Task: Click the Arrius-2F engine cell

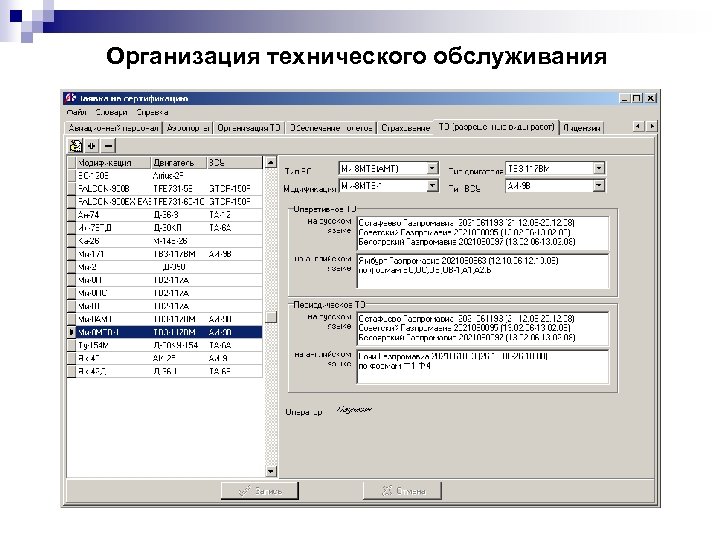Action: [179, 175]
